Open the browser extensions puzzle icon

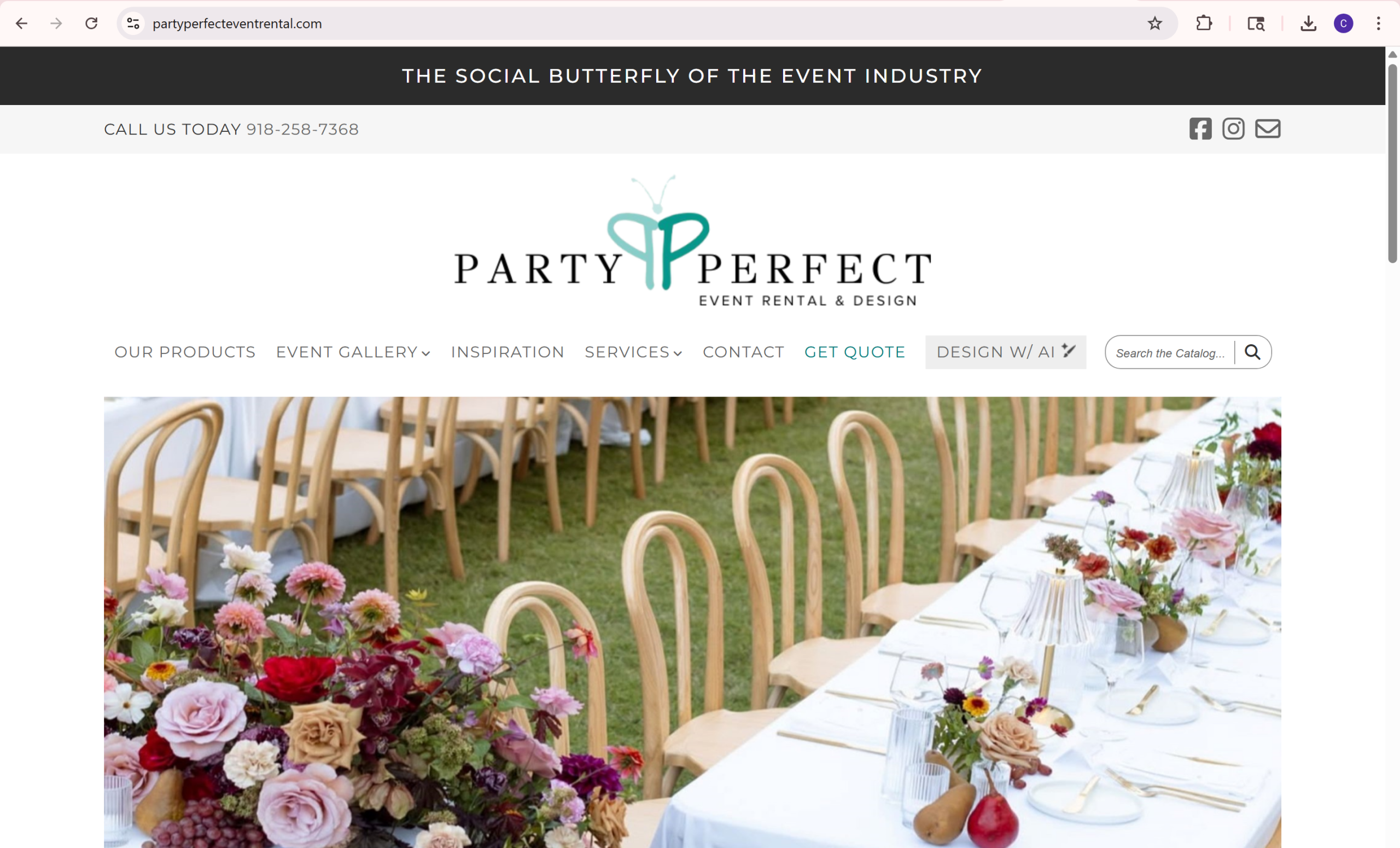1204,24
